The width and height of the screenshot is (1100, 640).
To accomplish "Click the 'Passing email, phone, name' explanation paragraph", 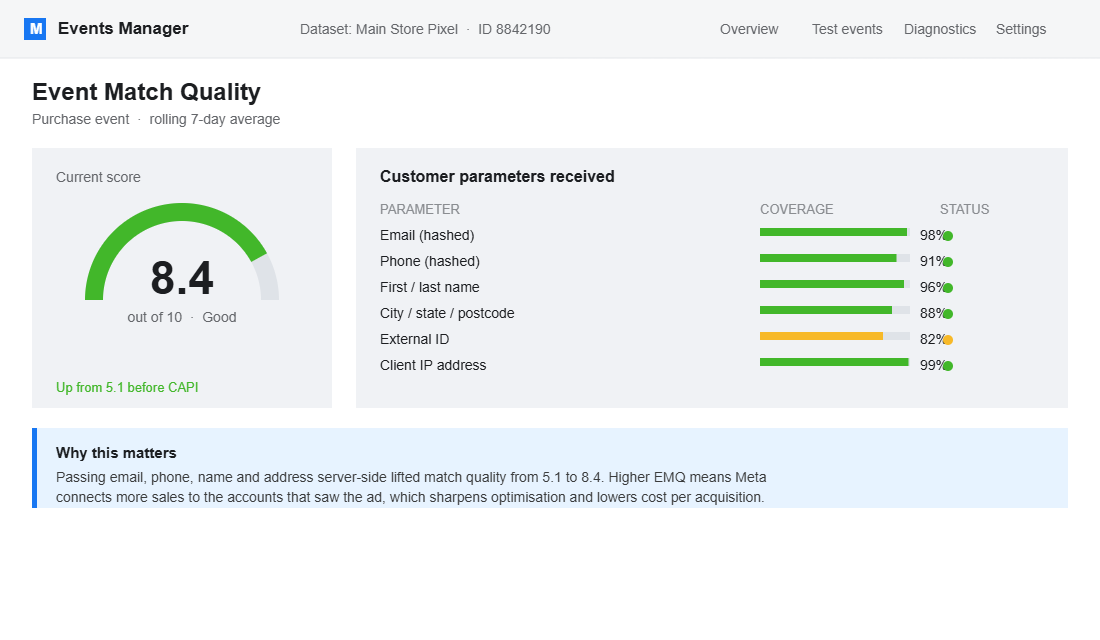I will tap(411, 487).
